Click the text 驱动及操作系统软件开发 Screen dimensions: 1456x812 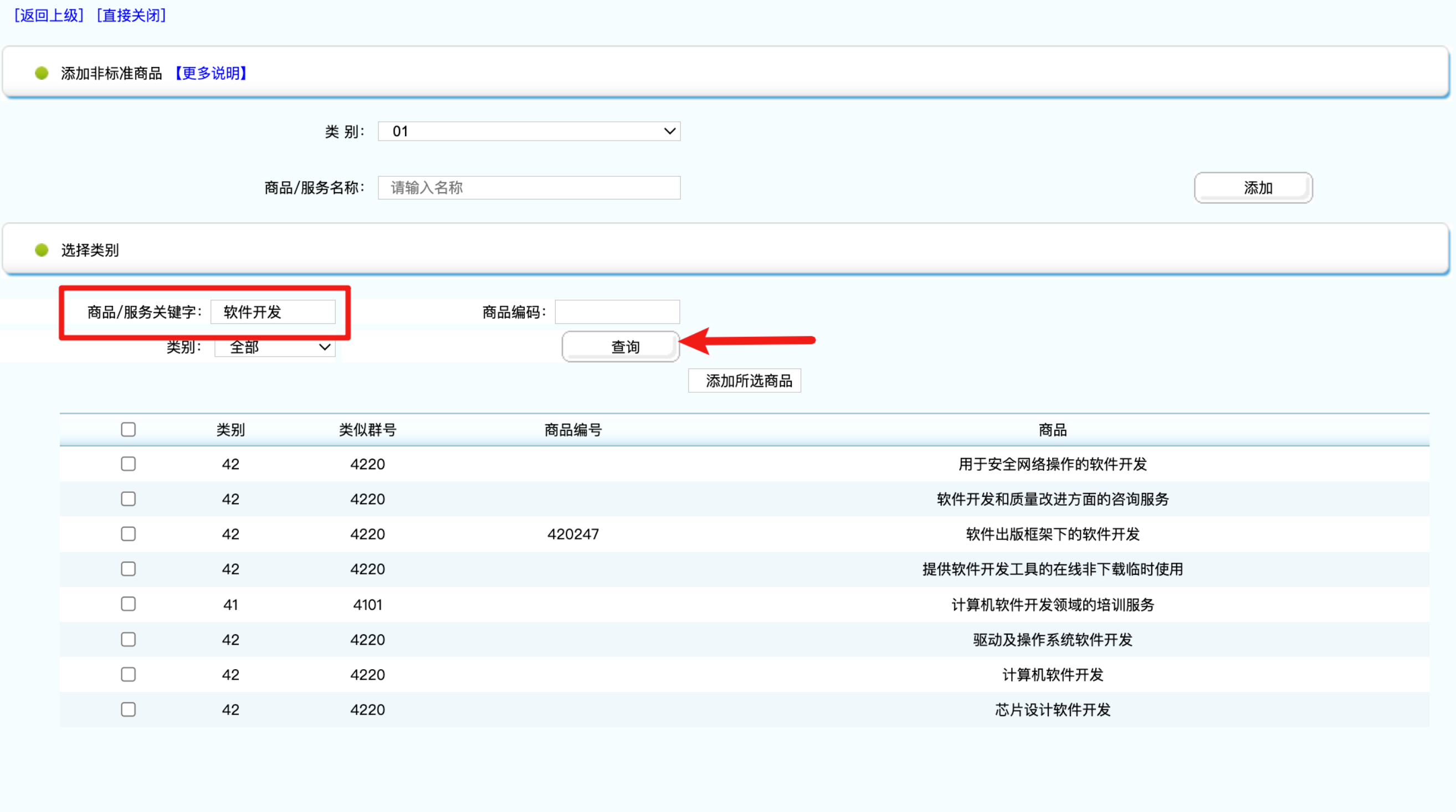pyautogui.click(x=1053, y=640)
